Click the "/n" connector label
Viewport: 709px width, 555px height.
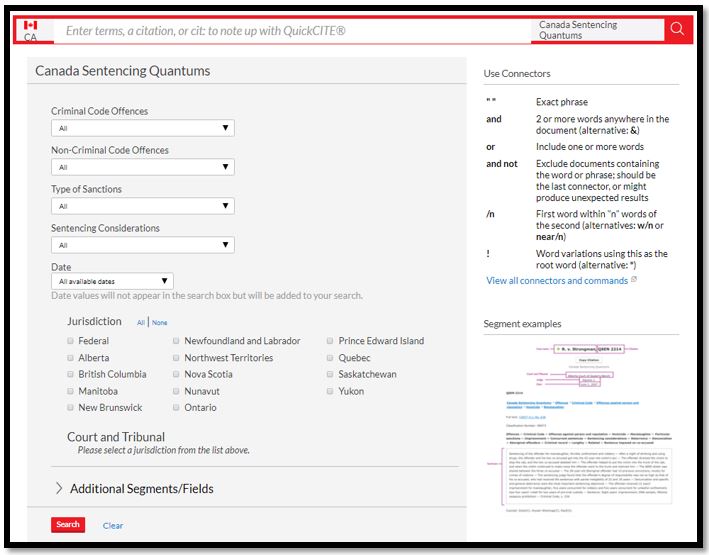[491, 214]
